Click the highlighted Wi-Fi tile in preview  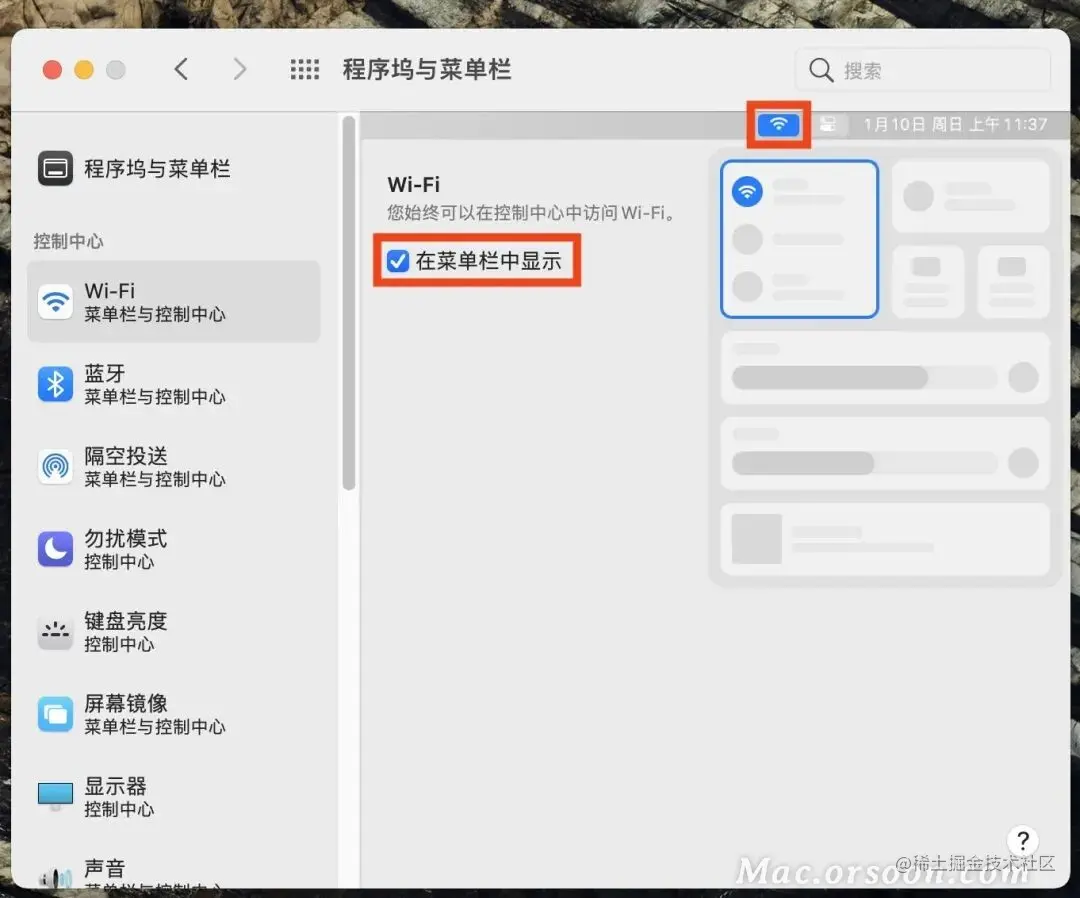click(x=799, y=239)
